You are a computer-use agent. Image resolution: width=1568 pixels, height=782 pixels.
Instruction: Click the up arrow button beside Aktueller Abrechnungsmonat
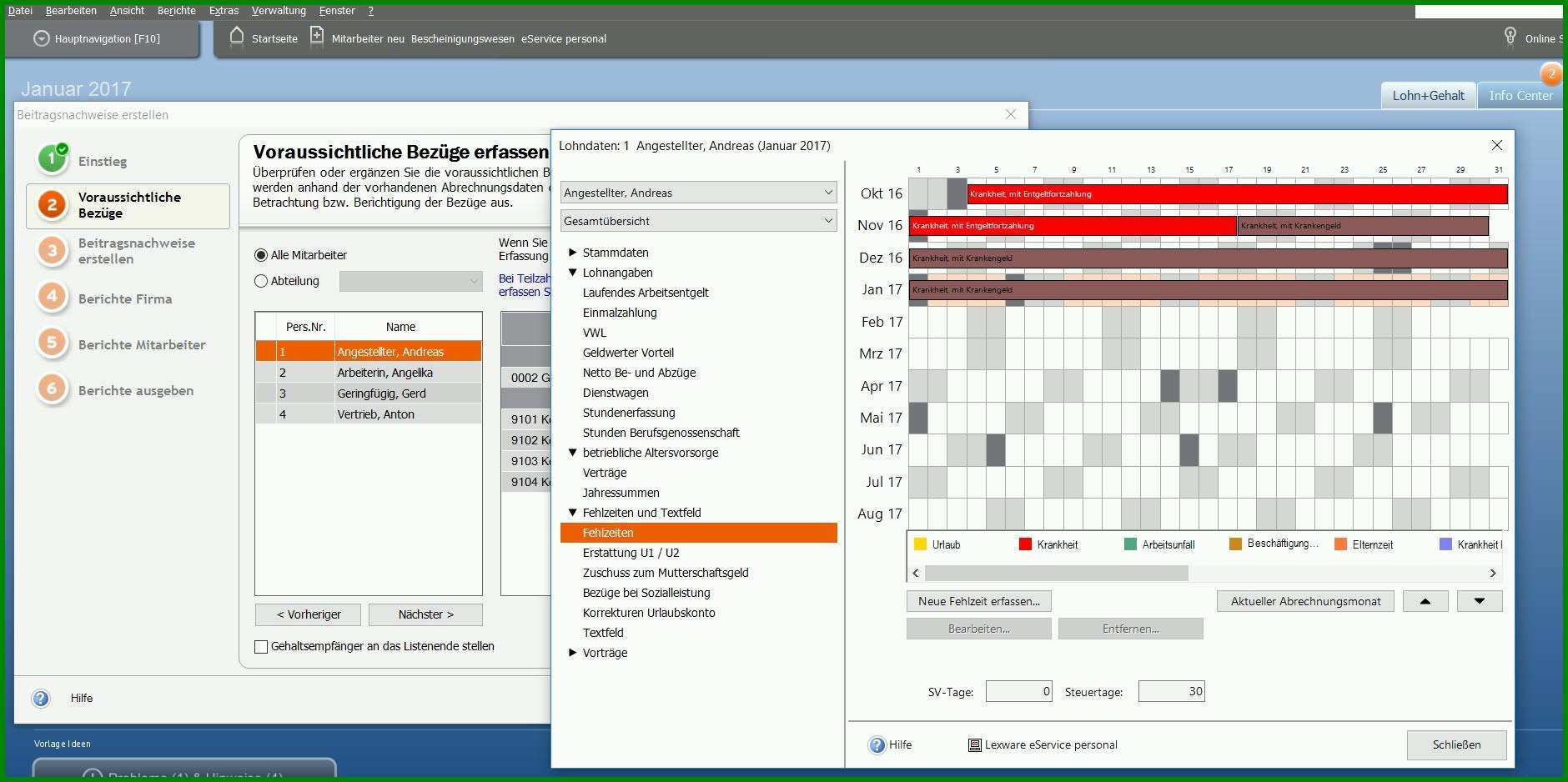click(1425, 601)
